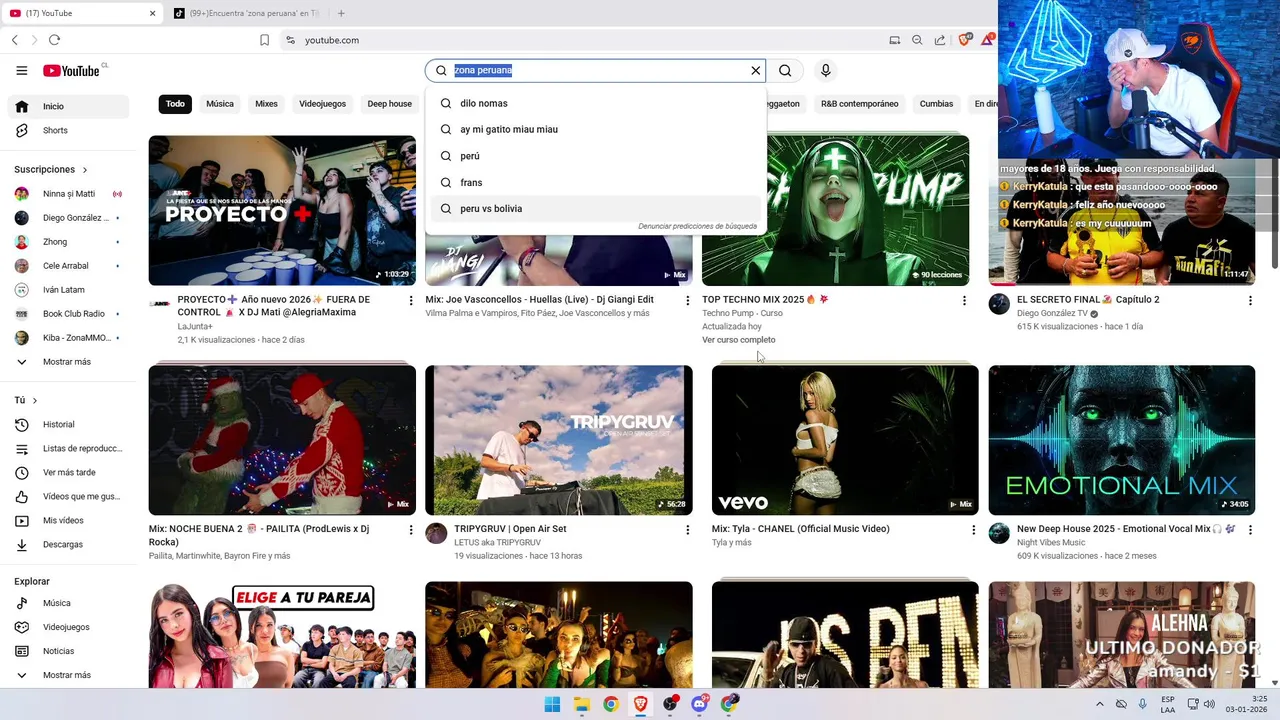Open new browser tab with plus
This screenshot has height=720, width=1280.
tap(341, 13)
